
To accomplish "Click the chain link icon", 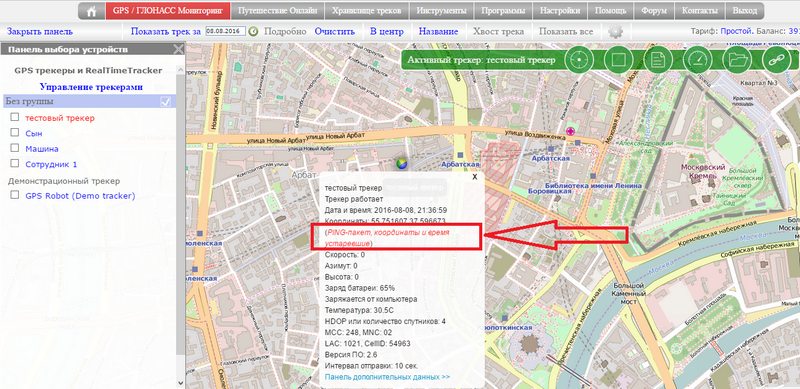I will (777, 60).
